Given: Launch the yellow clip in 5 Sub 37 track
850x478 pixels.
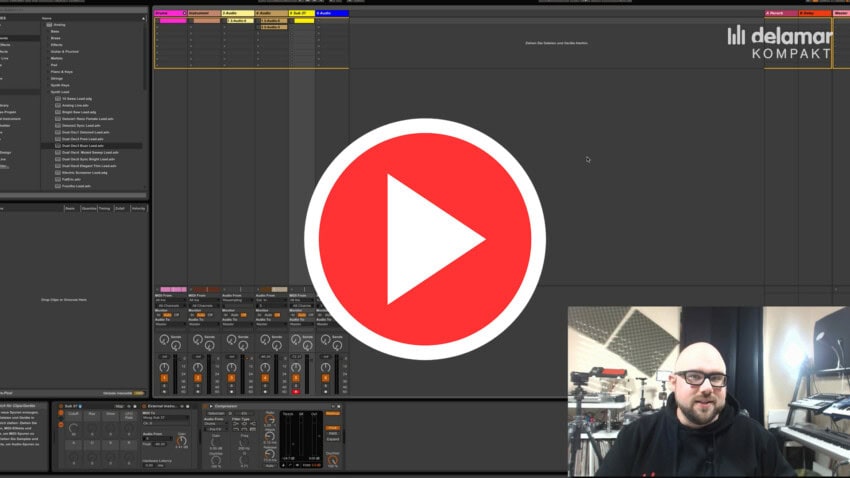Looking at the screenshot, I should [x=304, y=21].
